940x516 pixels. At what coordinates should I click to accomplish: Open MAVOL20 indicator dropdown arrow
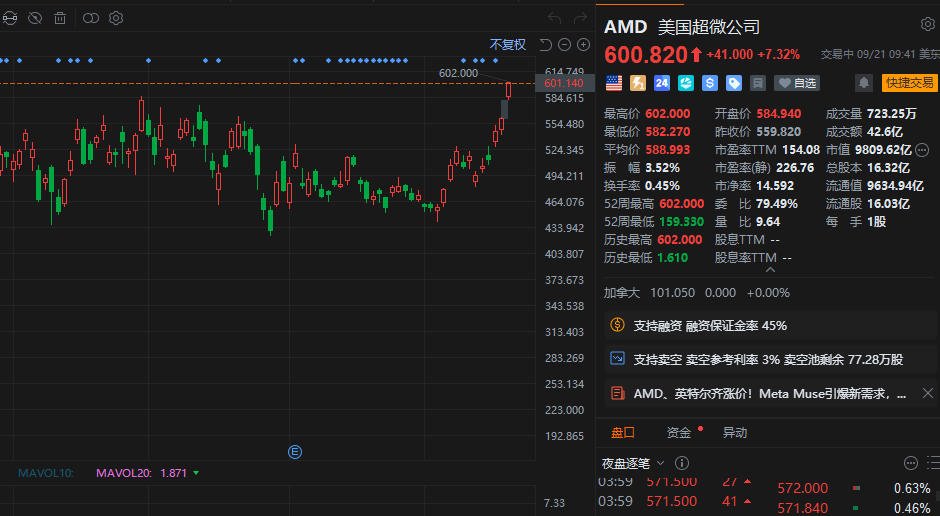(196, 473)
